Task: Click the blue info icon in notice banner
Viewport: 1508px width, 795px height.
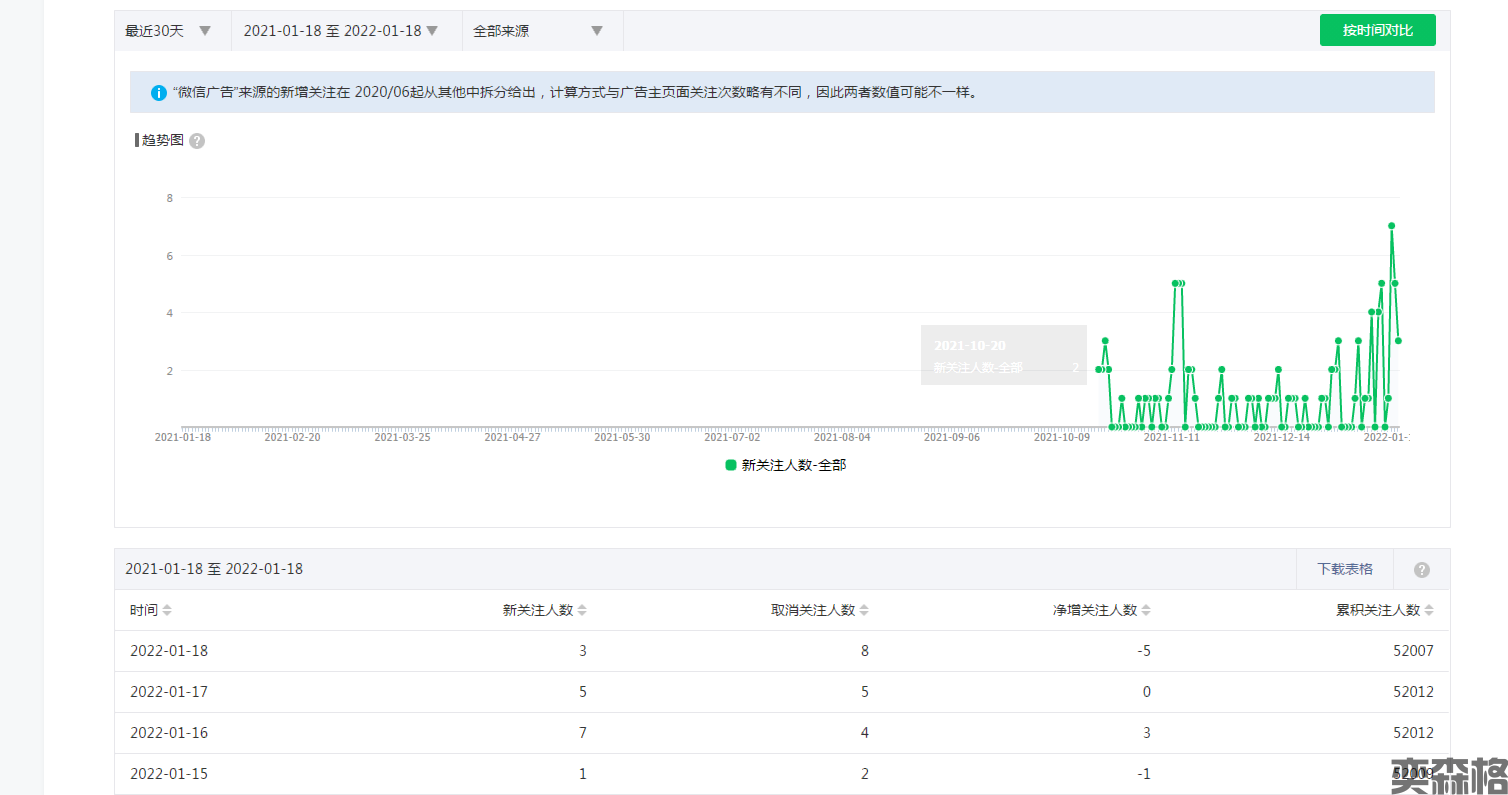Action: (x=158, y=93)
